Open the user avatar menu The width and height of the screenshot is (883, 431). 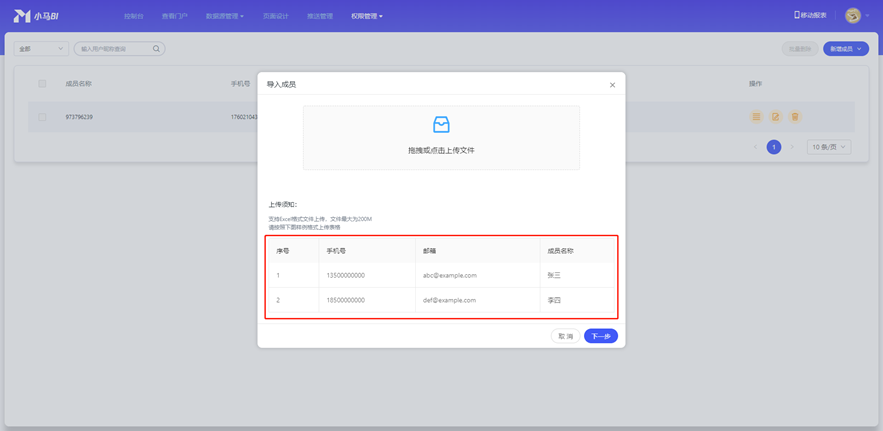click(853, 16)
